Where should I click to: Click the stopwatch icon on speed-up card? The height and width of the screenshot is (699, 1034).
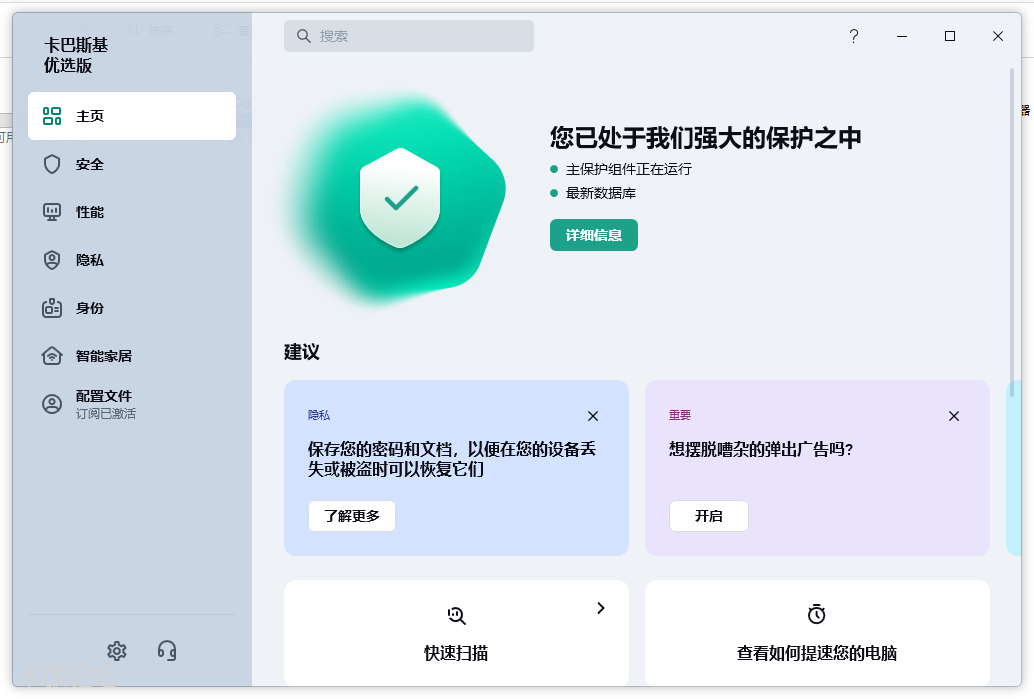point(816,614)
